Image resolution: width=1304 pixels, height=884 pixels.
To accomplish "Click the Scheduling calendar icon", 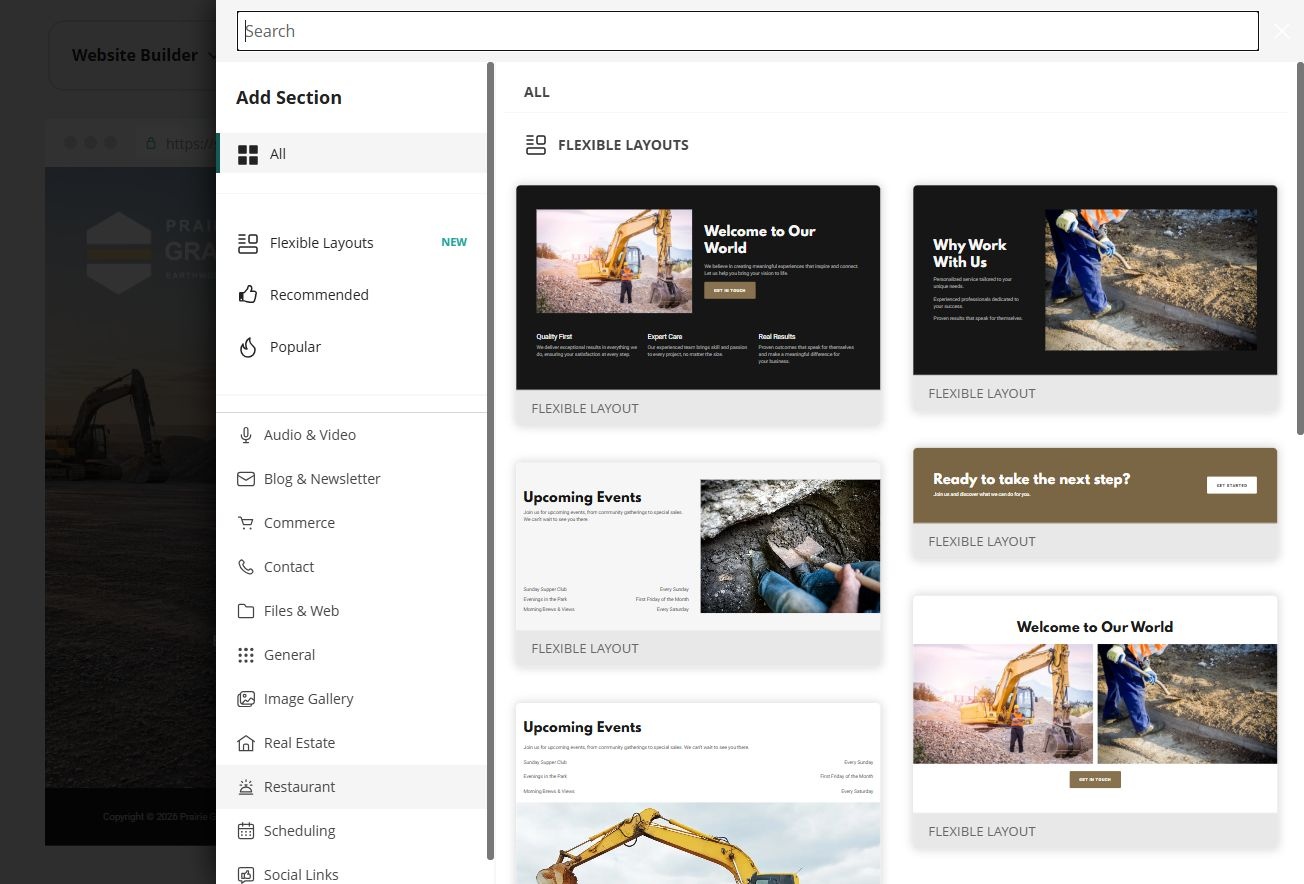I will pyautogui.click(x=246, y=831).
